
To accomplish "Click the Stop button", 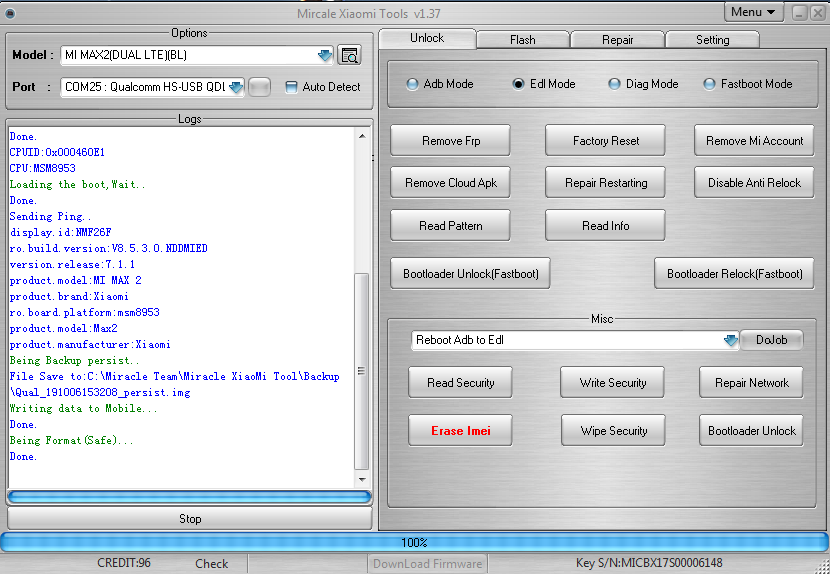I will [190, 518].
